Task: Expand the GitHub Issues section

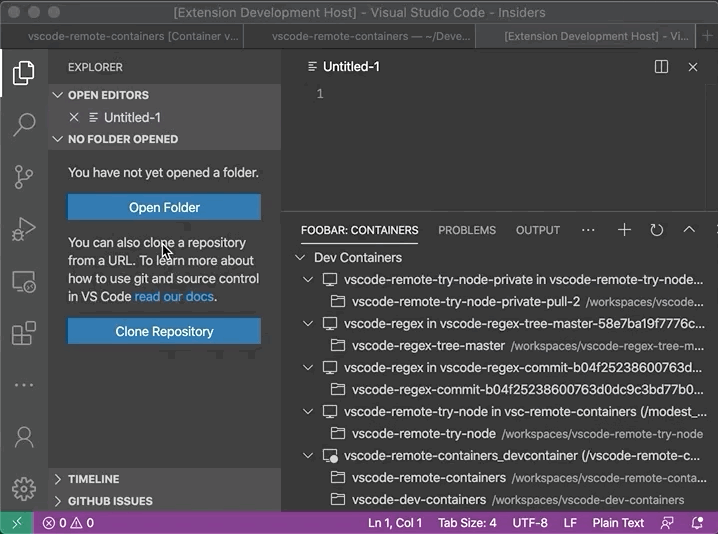Action: 57,501
